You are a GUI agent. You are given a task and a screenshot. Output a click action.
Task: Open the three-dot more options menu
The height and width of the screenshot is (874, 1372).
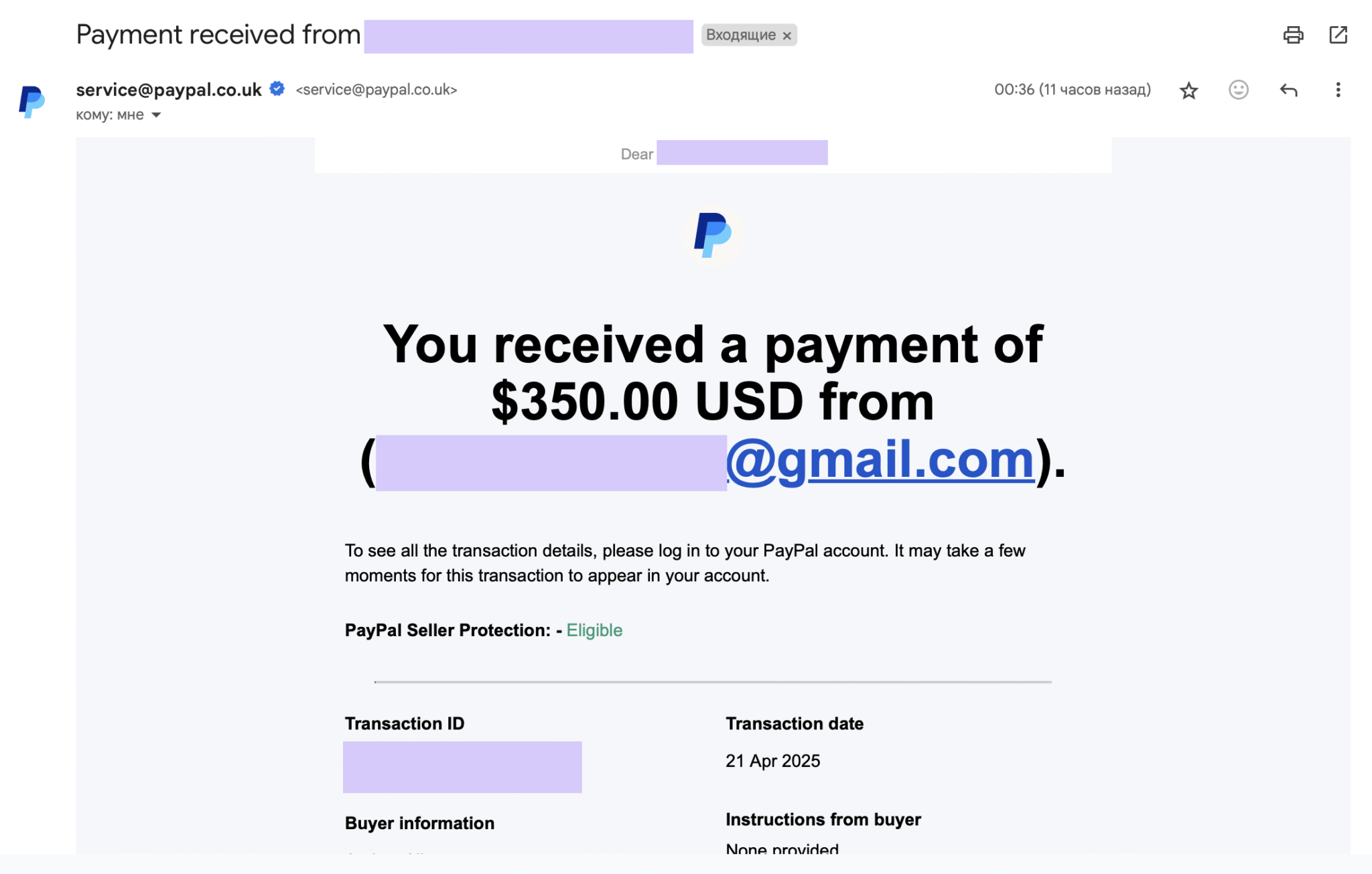(x=1338, y=90)
